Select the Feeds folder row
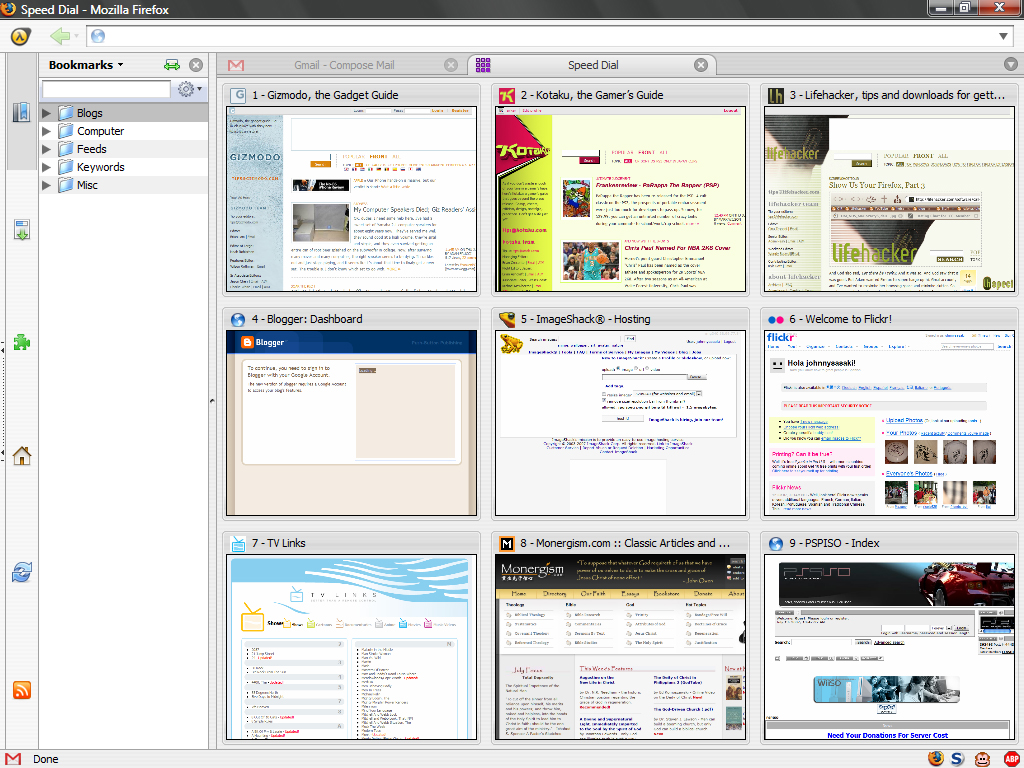This screenshot has width=1024, height=768. click(x=123, y=149)
